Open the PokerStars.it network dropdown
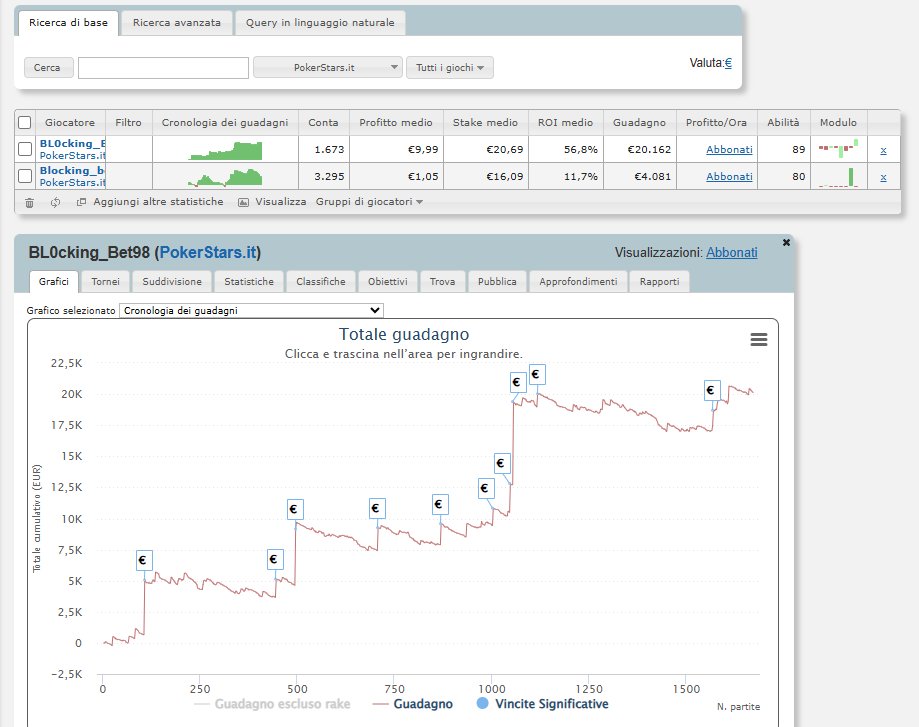 pos(328,67)
